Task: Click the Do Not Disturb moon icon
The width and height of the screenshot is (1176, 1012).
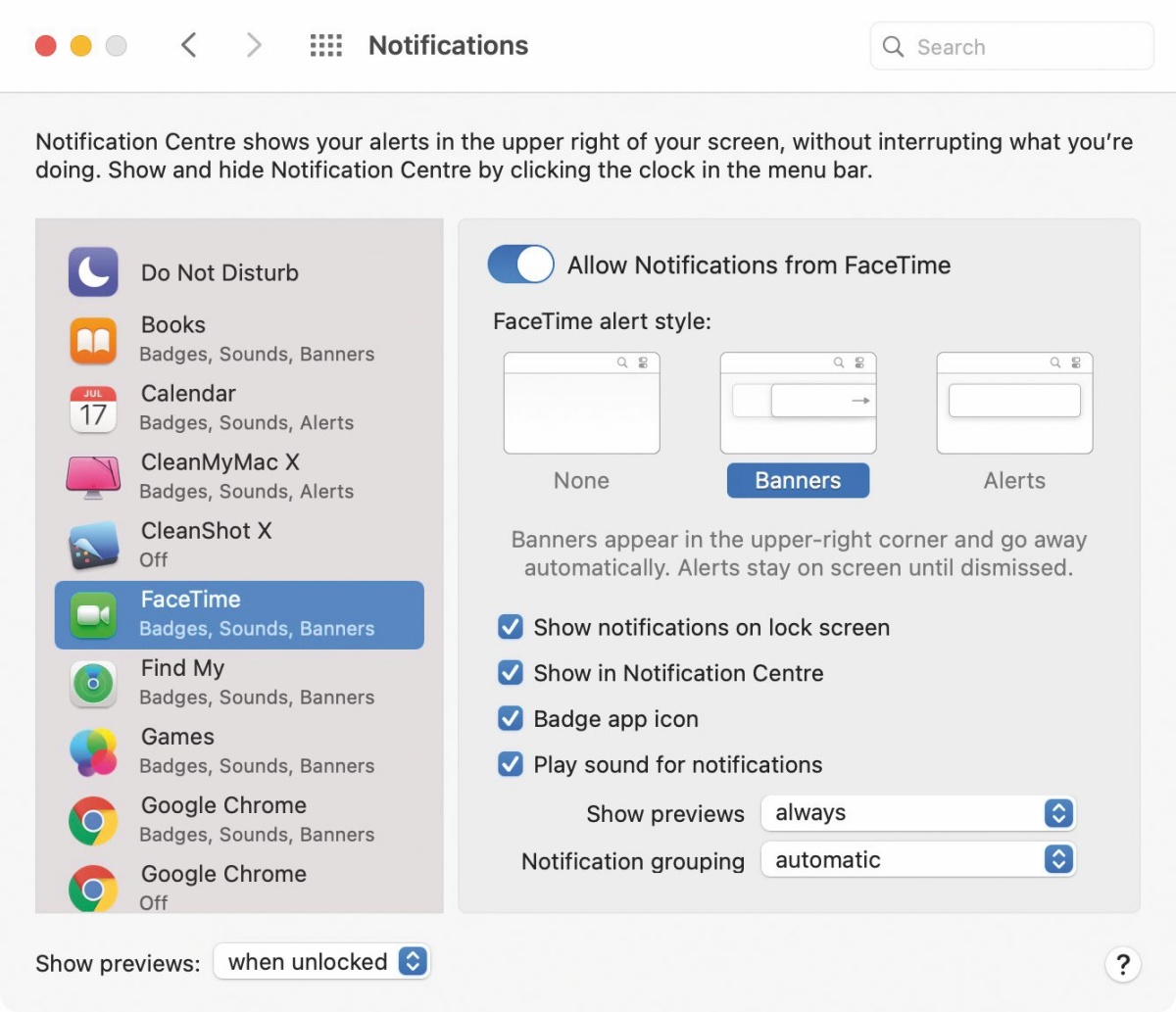Action: (93, 272)
